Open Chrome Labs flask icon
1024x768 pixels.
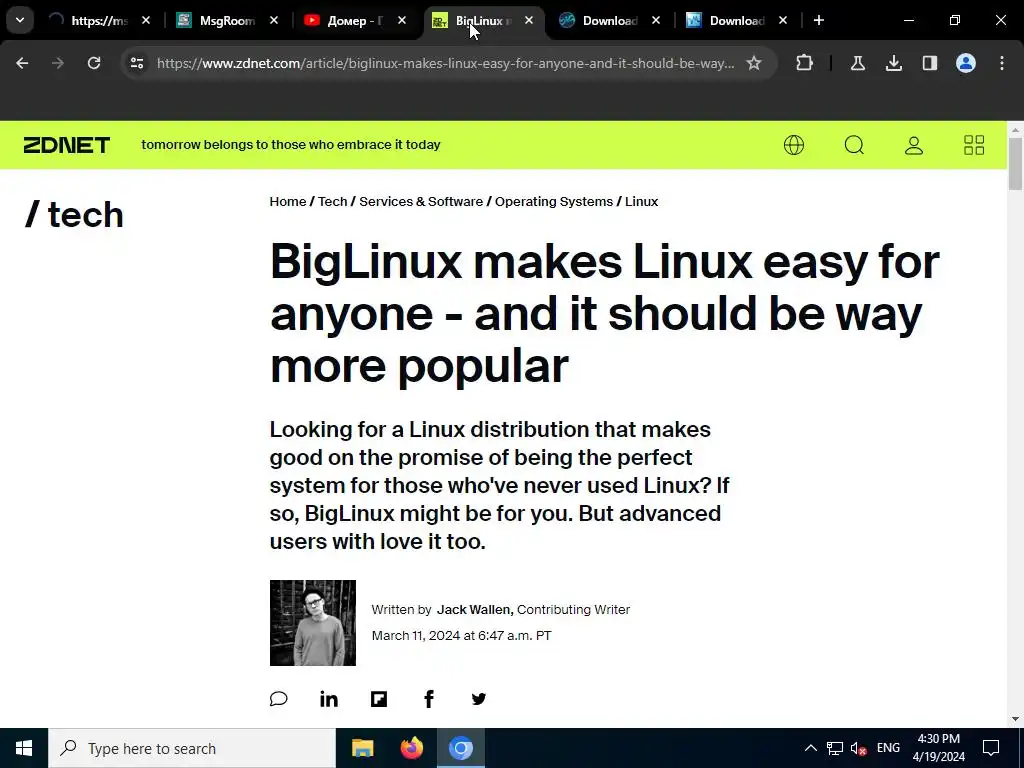(x=857, y=63)
